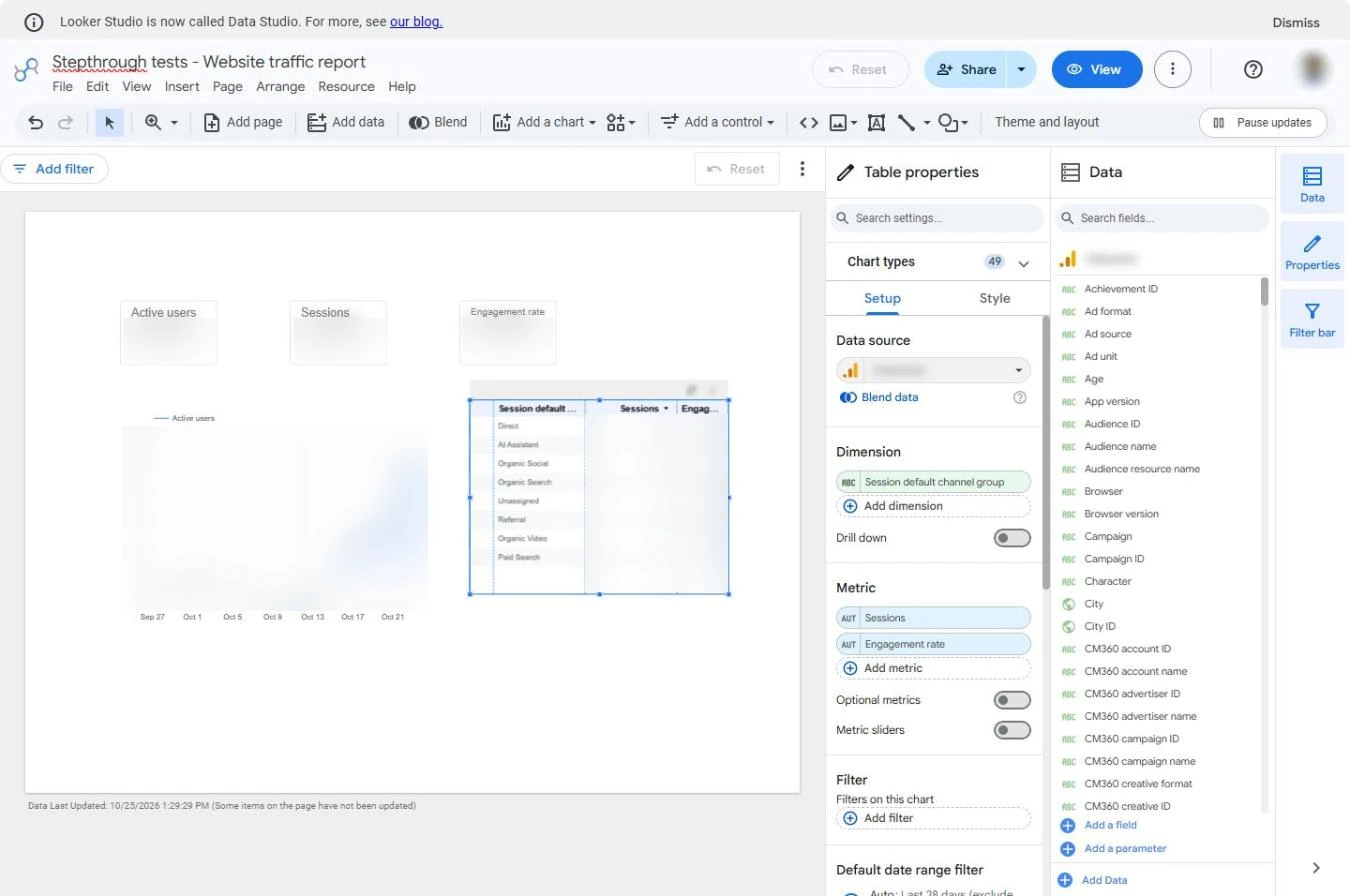Open the more options menu beside View
The image size is (1350, 896).
click(x=1172, y=69)
